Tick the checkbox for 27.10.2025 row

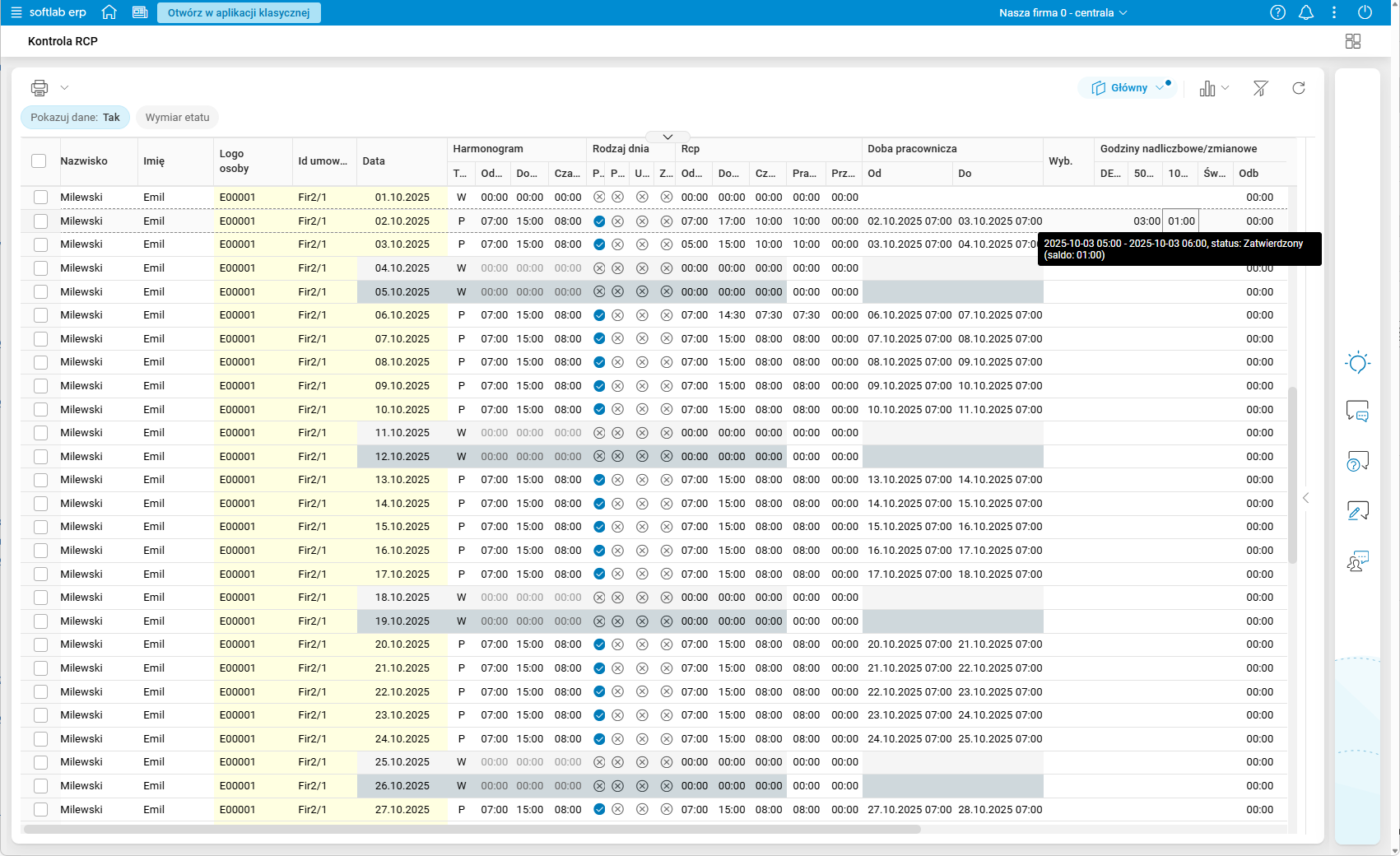tap(41, 810)
